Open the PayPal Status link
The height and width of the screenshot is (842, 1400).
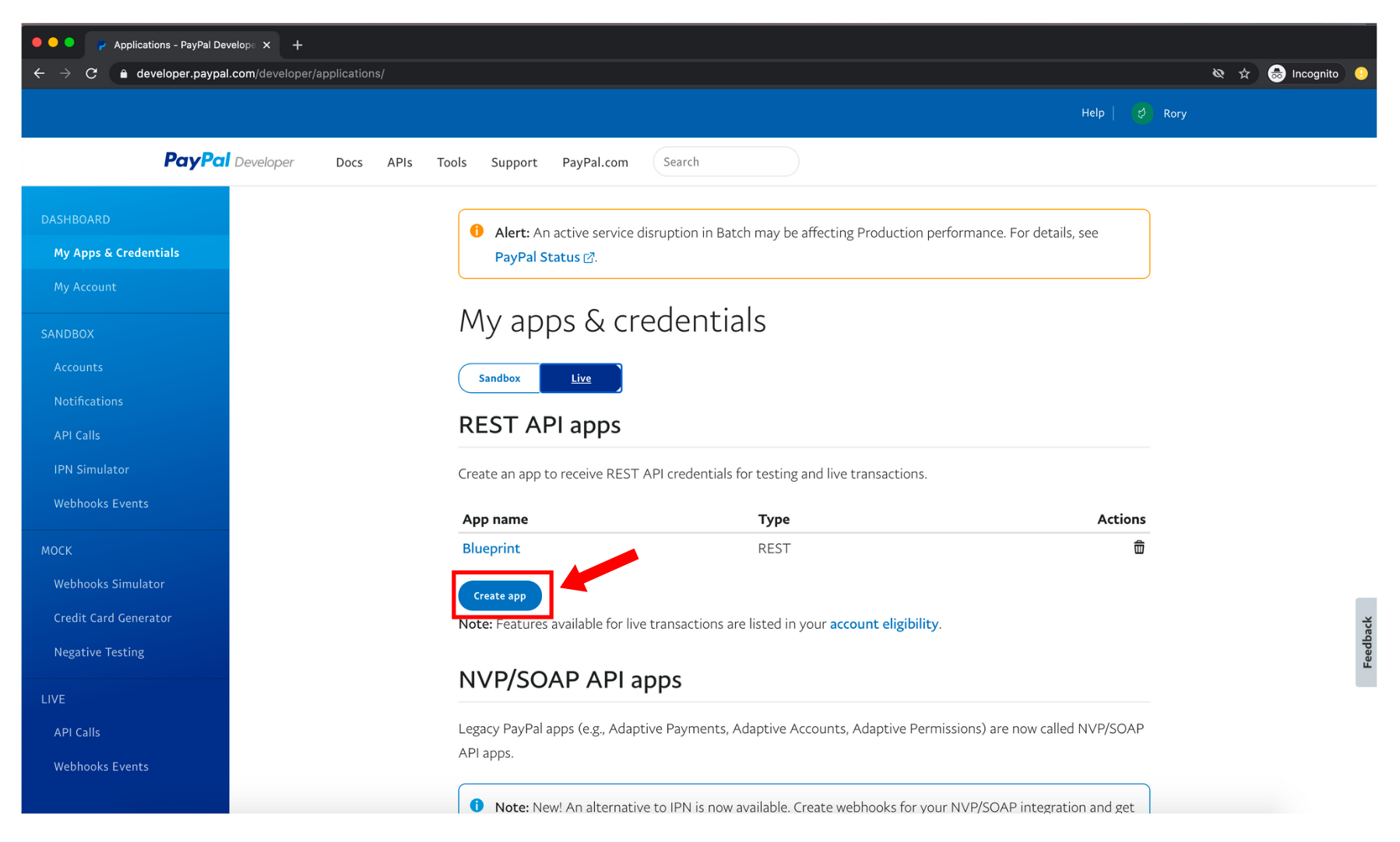click(x=537, y=257)
